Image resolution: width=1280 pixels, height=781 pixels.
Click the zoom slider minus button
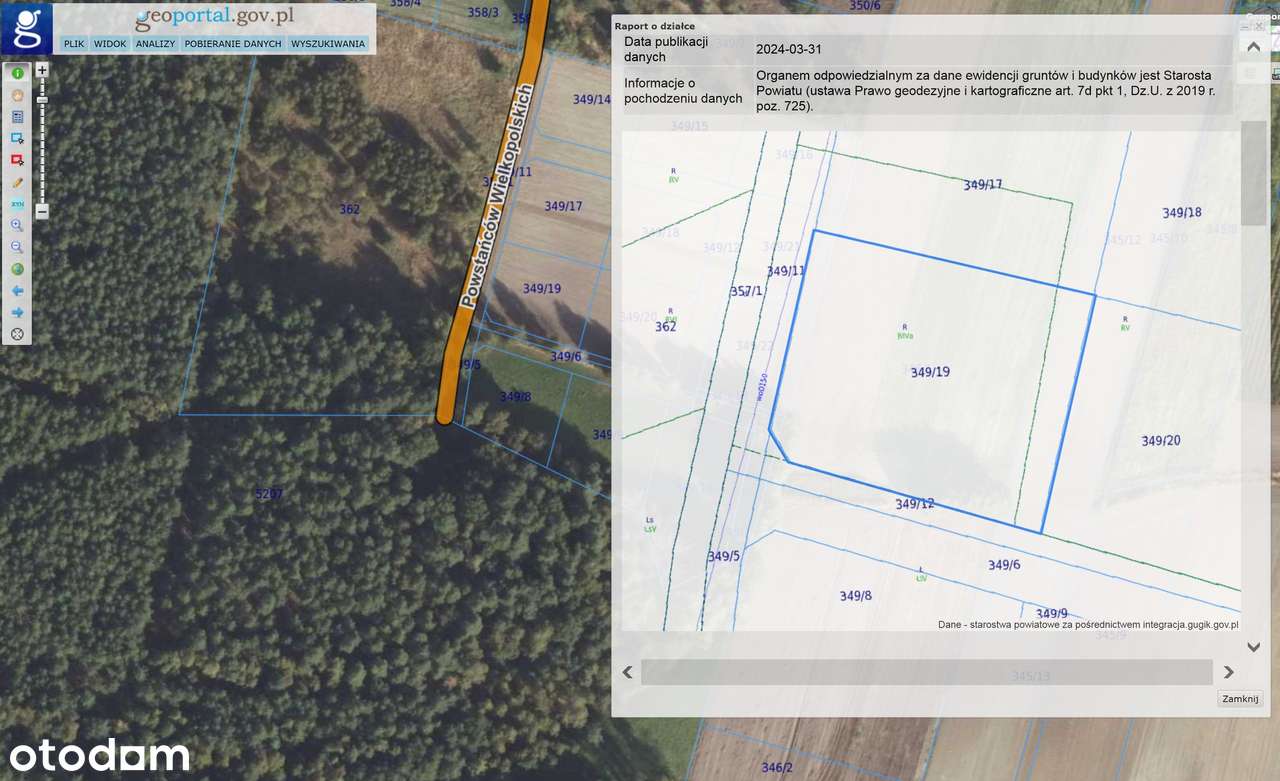(42, 211)
